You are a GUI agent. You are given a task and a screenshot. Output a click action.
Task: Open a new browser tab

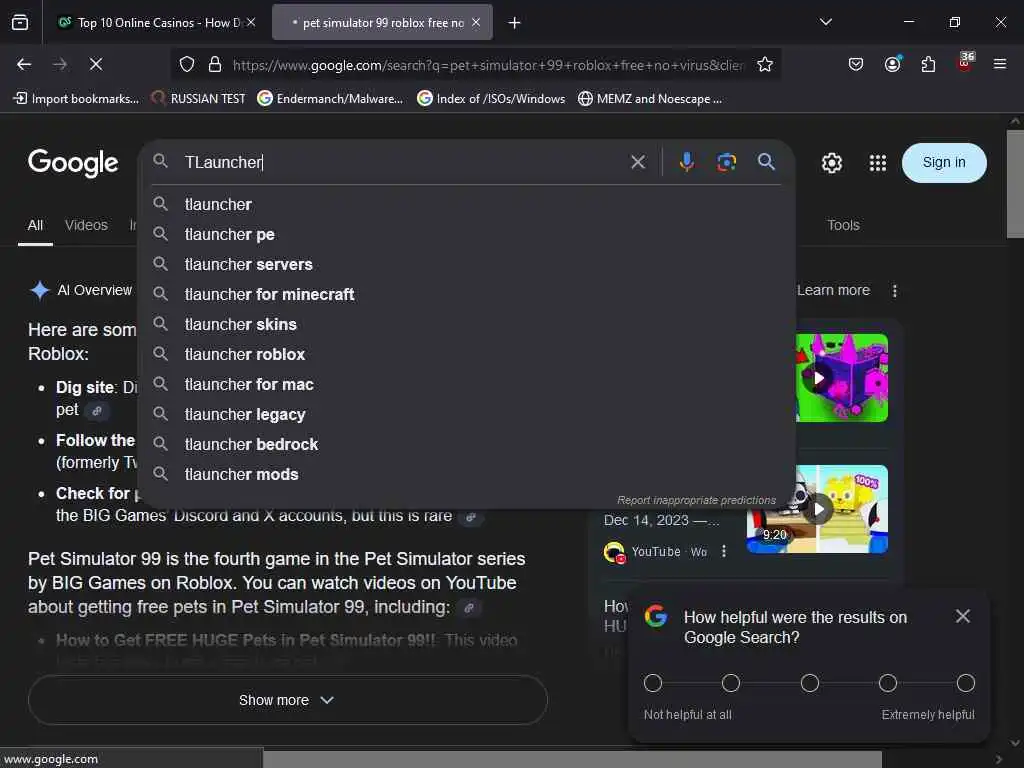click(515, 23)
